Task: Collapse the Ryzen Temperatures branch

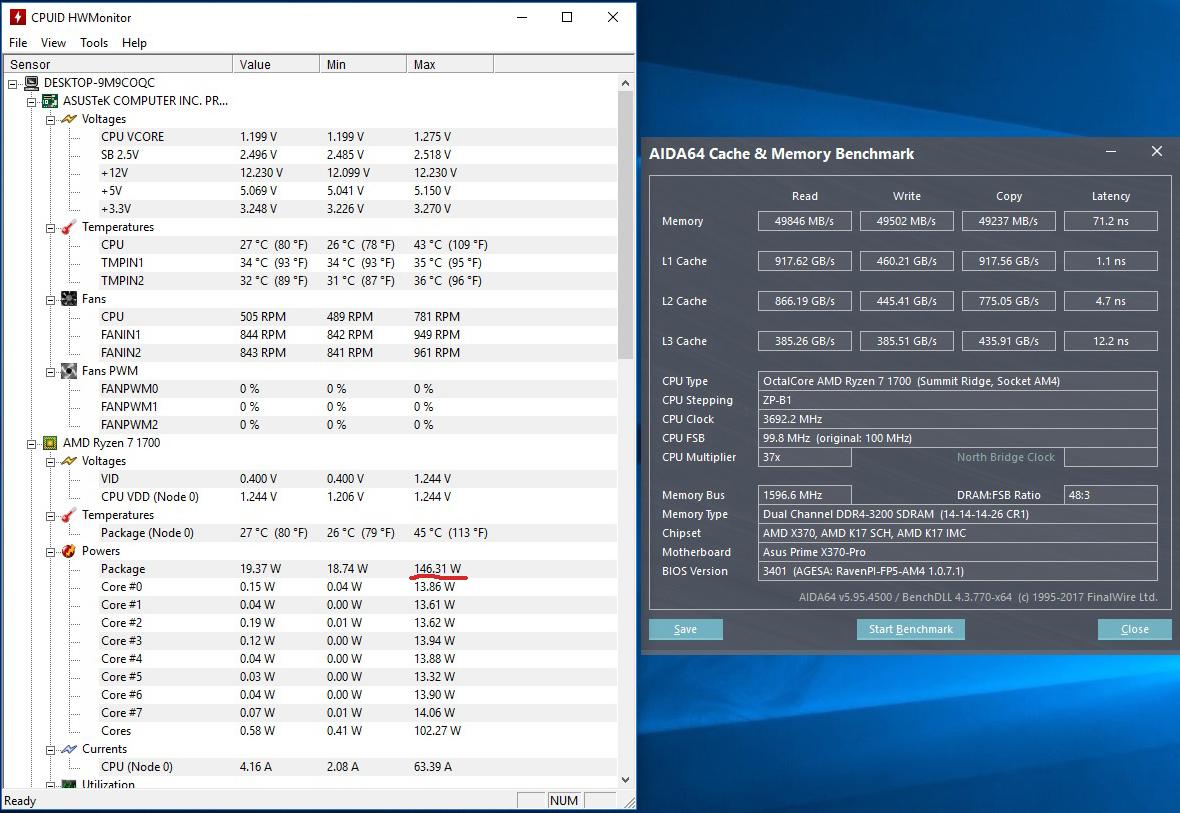Action: pos(50,516)
